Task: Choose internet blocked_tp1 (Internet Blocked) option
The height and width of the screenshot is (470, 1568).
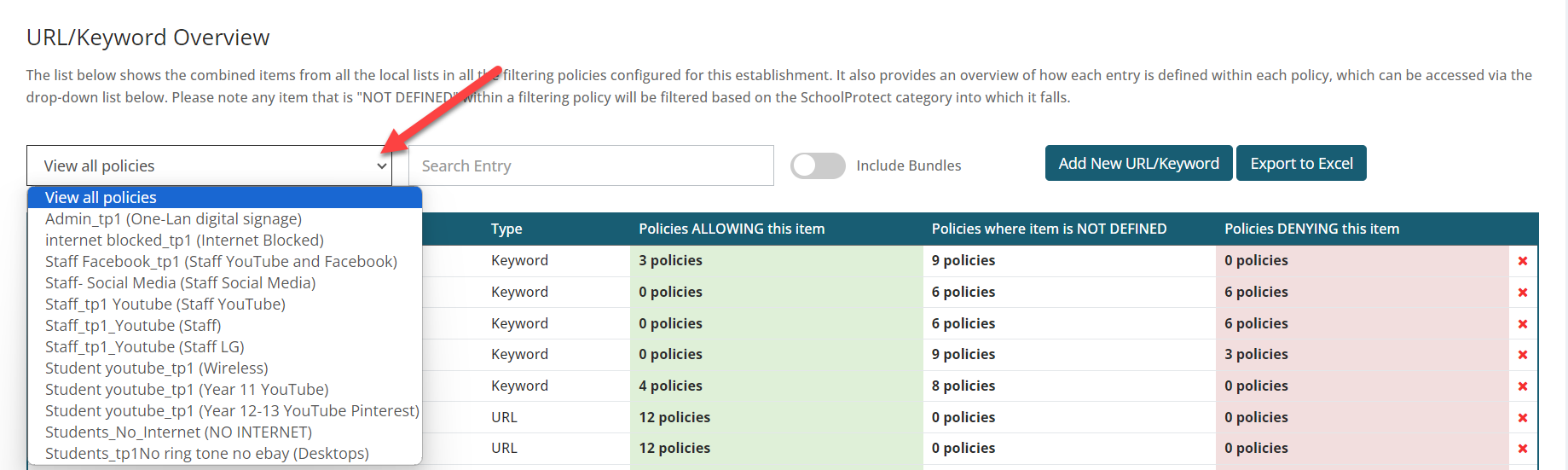Action: click(184, 241)
